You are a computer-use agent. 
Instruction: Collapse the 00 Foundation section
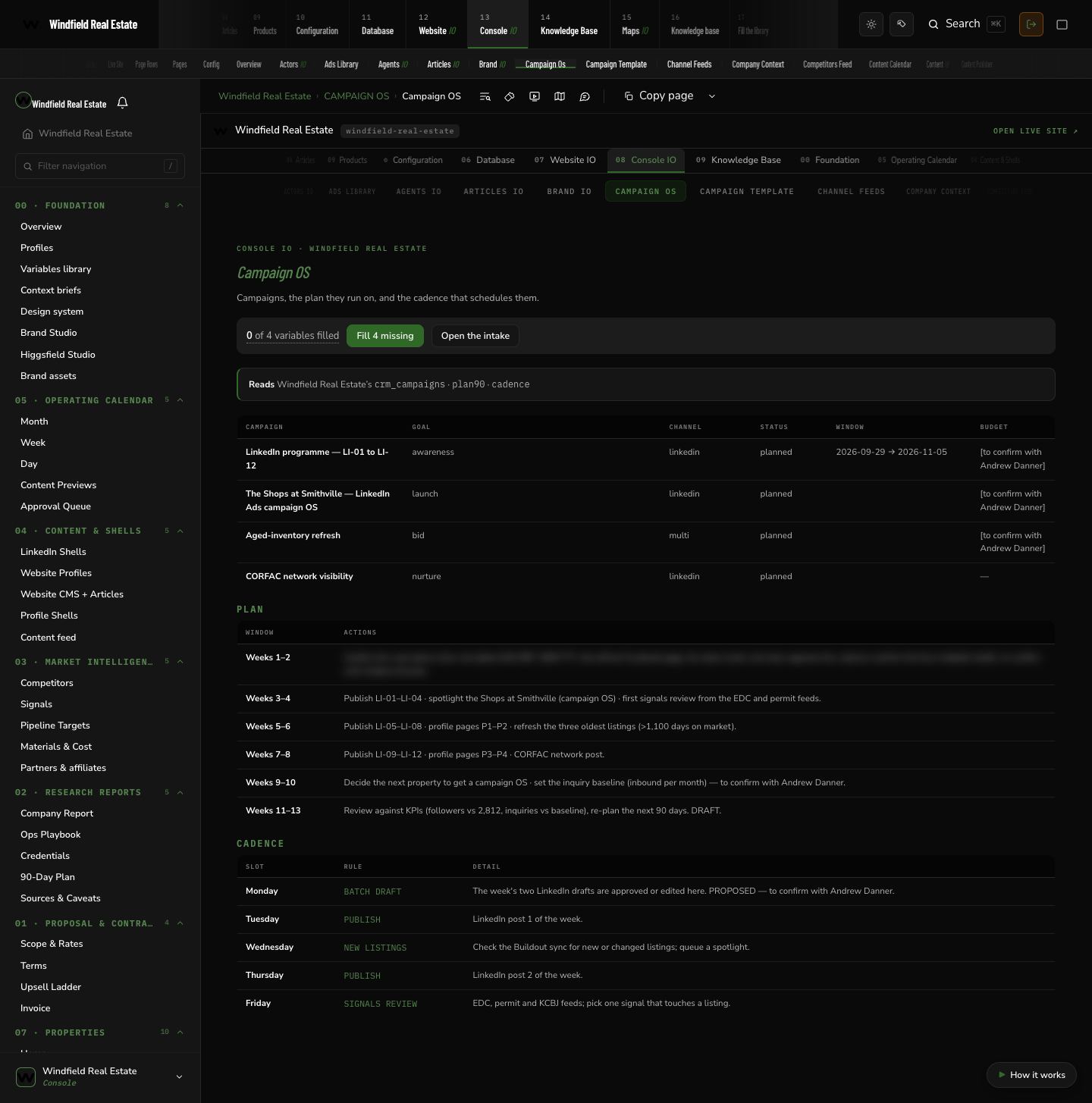[180, 205]
